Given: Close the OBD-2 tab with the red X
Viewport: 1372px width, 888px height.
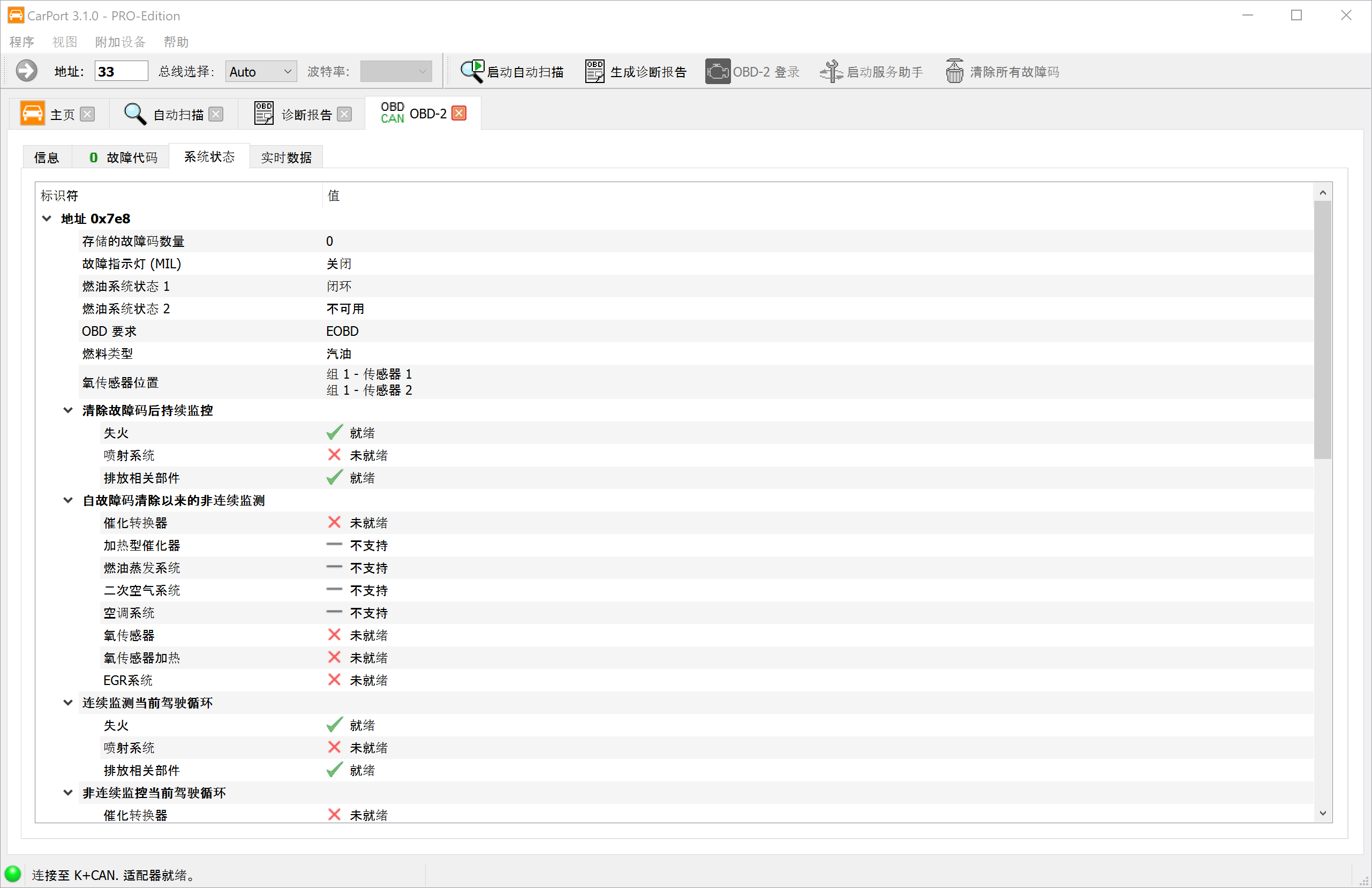Looking at the screenshot, I should tap(459, 113).
